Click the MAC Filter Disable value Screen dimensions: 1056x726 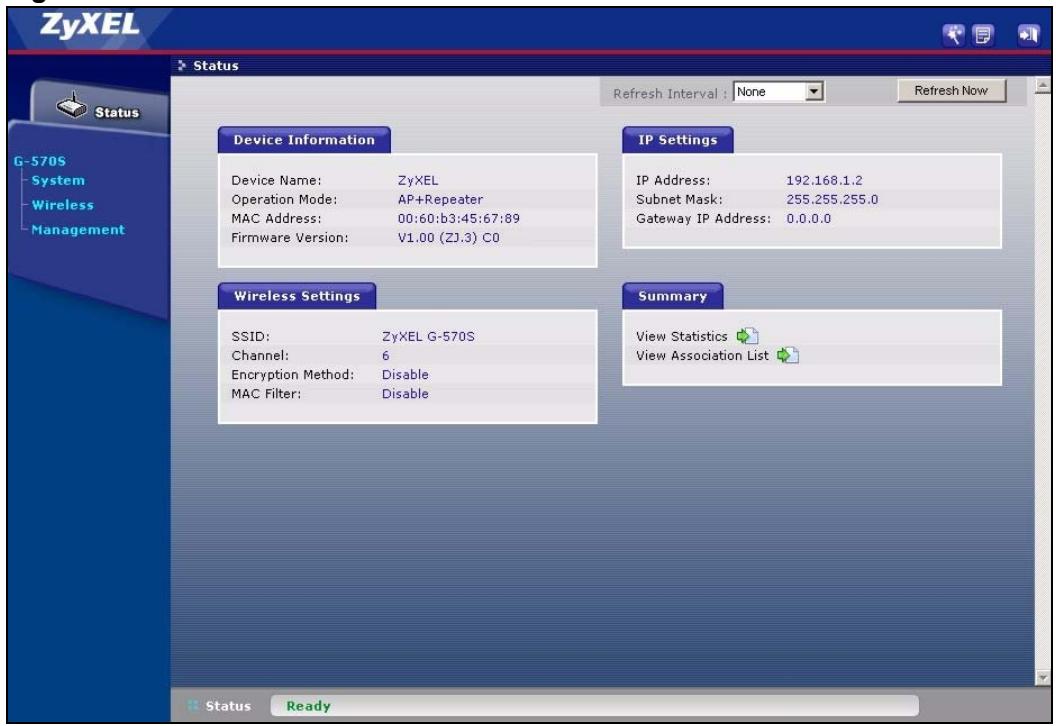pos(405,394)
